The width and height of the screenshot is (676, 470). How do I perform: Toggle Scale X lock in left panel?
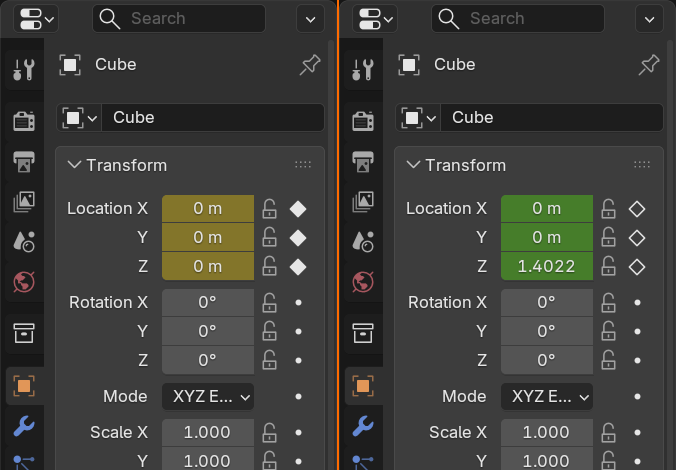269,432
